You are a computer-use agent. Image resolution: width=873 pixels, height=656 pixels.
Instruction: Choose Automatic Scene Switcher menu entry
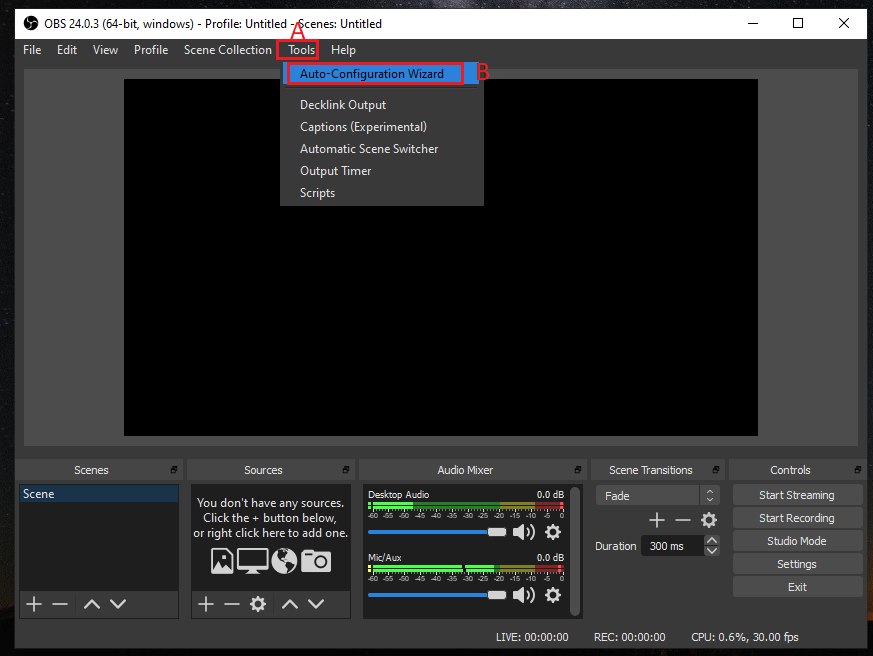369,149
